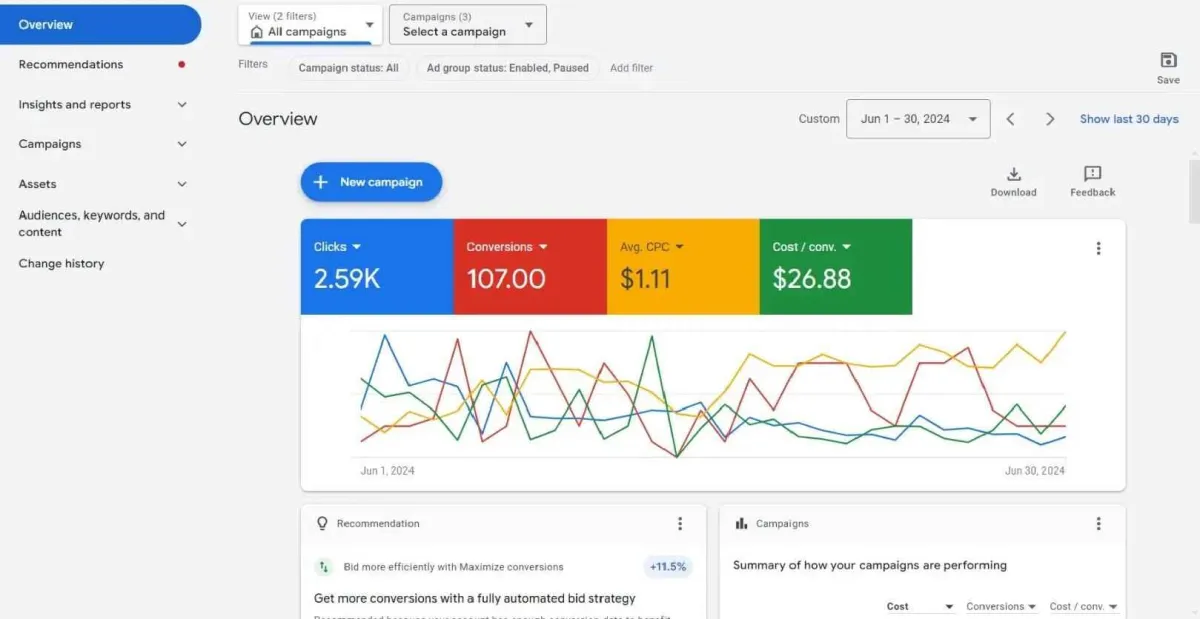
Task: Open metrics scorecard three-dot menu
Action: (x=1098, y=249)
